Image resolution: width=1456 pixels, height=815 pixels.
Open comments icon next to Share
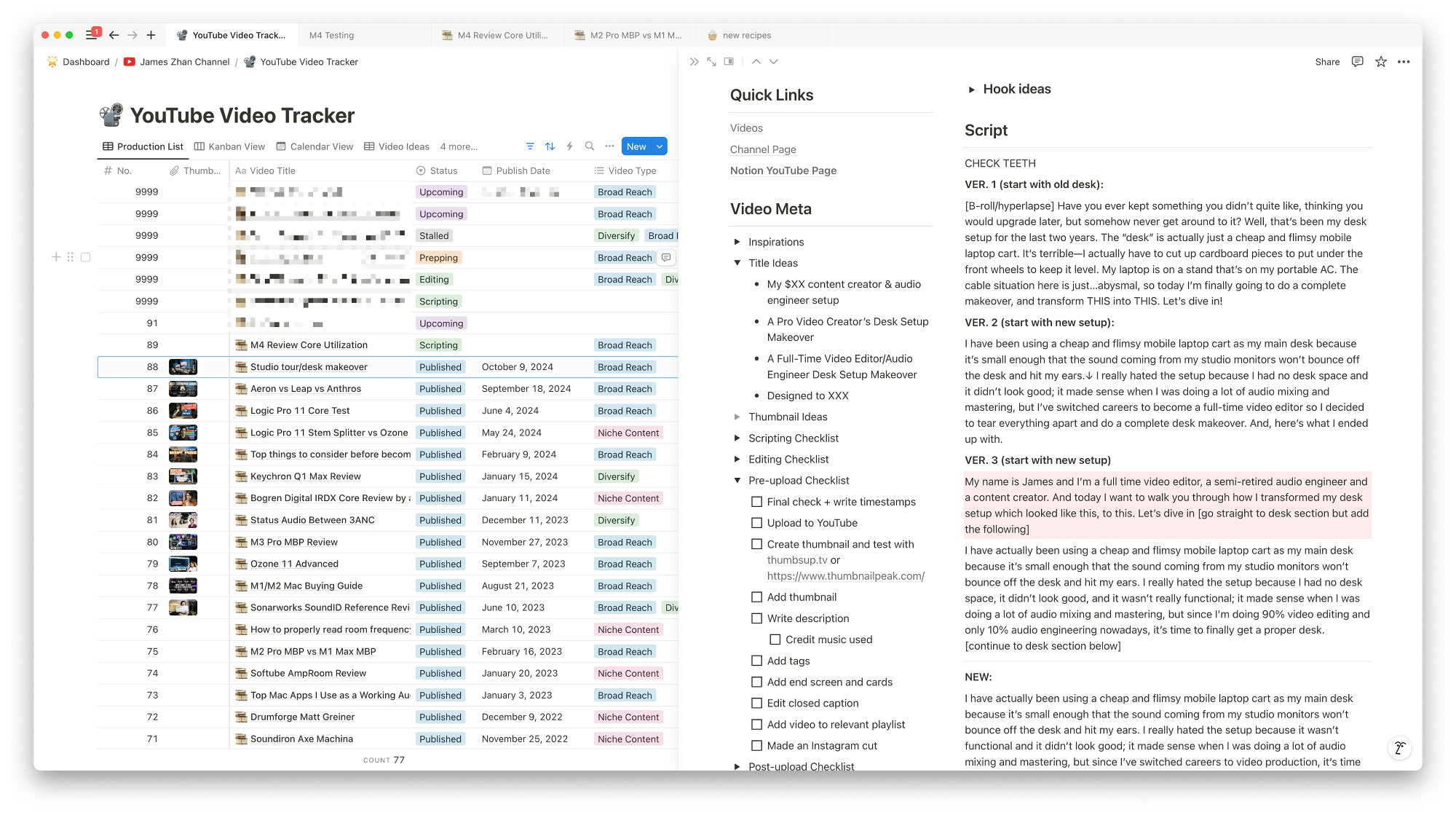coord(1357,62)
